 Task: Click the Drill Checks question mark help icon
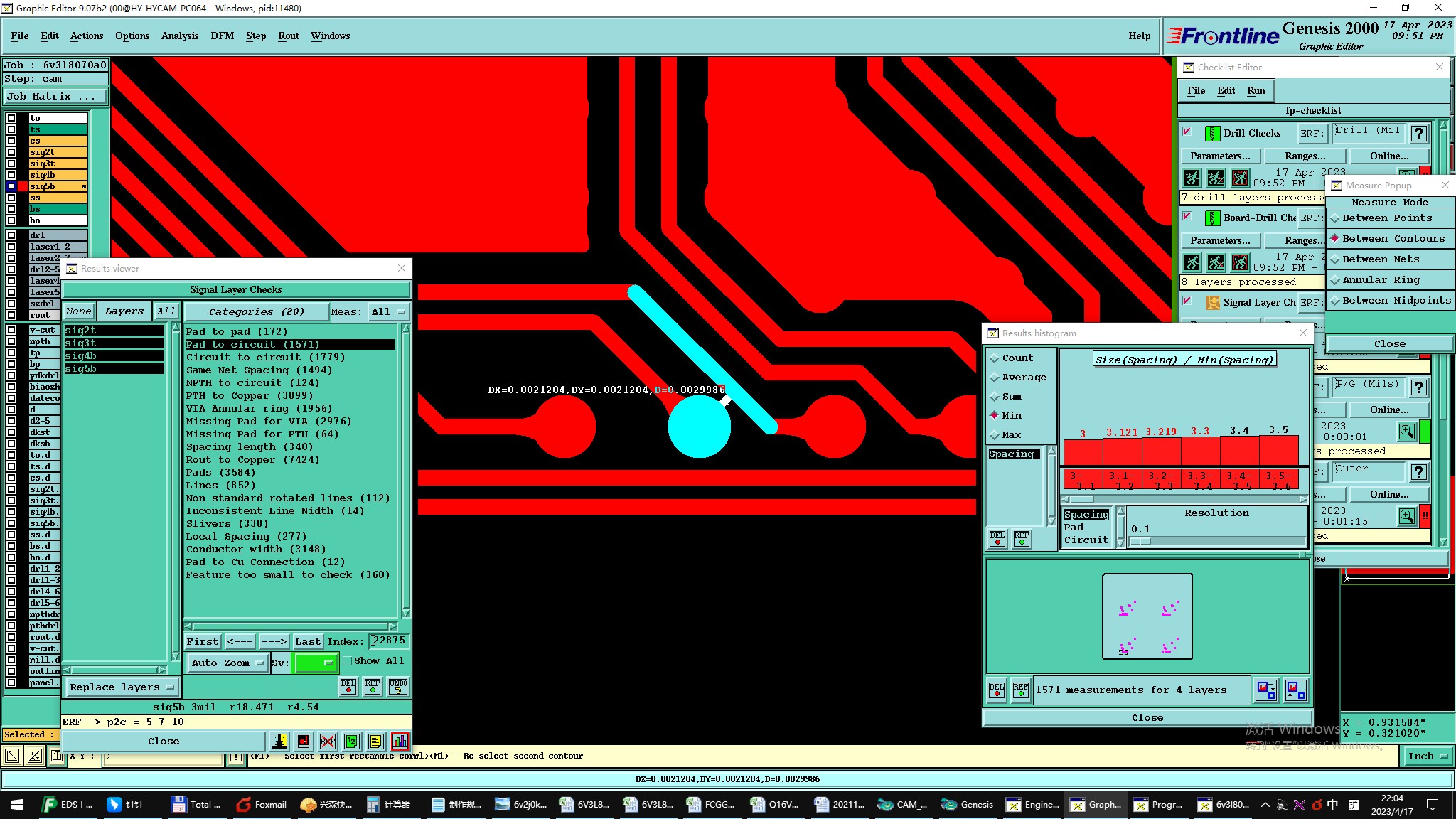click(x=1418, y=133)
